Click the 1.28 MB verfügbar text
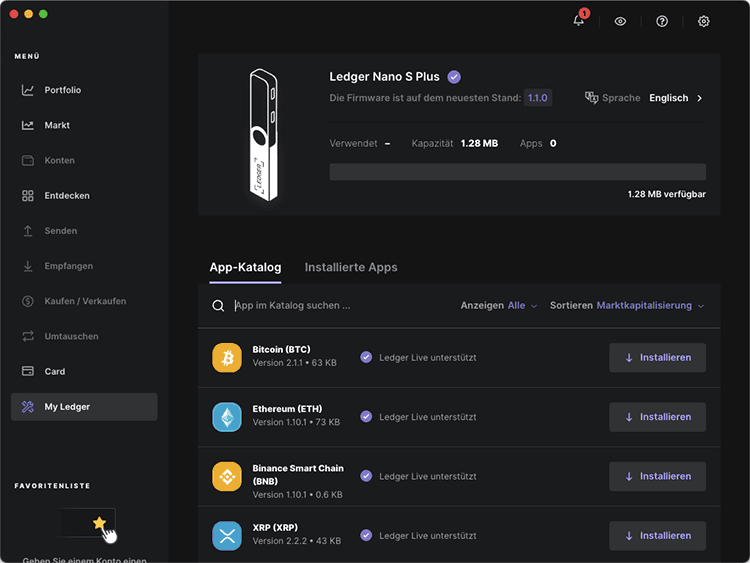Viewport: 750px width, 563px height. point(666,194)
